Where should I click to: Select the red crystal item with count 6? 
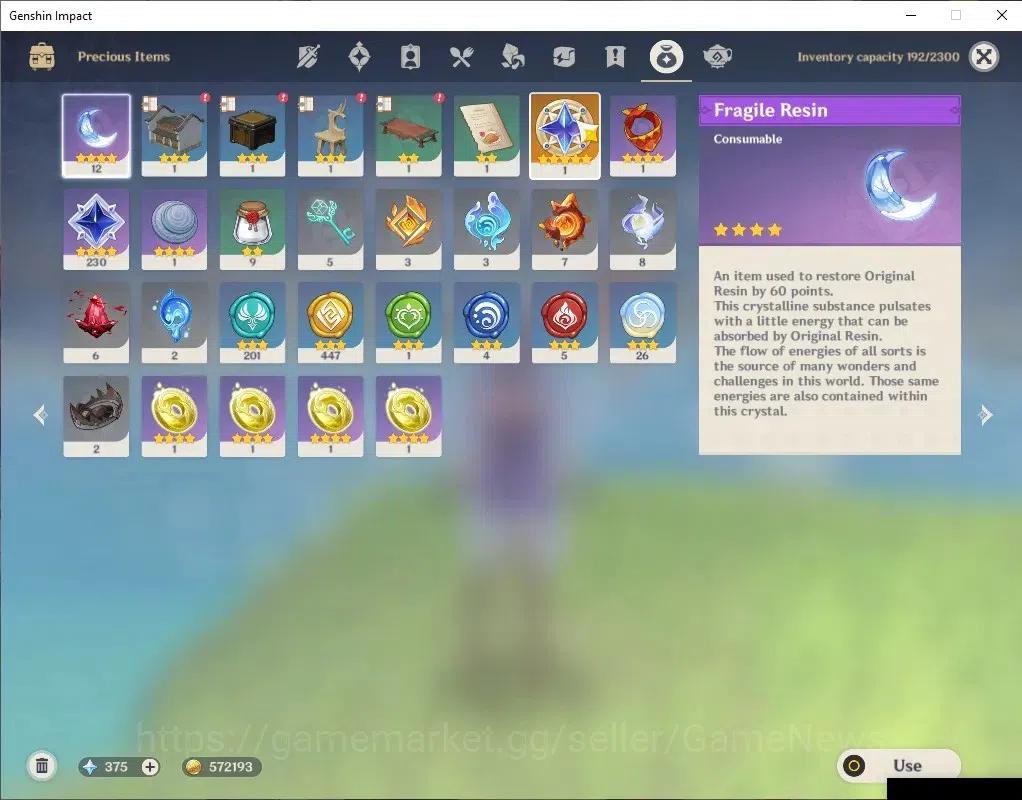point(96,323)
